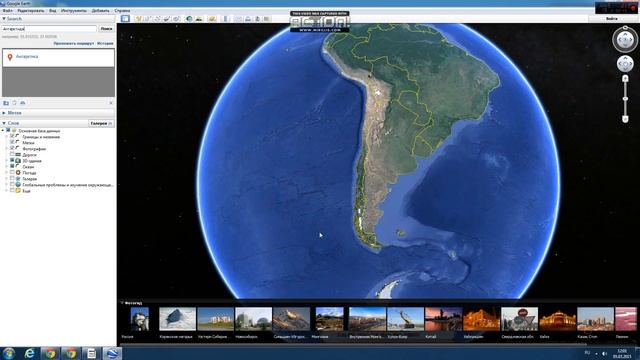This screenshot has width=640, height=360.
Task: Expand the Ещё tree node
Action: 7,191
